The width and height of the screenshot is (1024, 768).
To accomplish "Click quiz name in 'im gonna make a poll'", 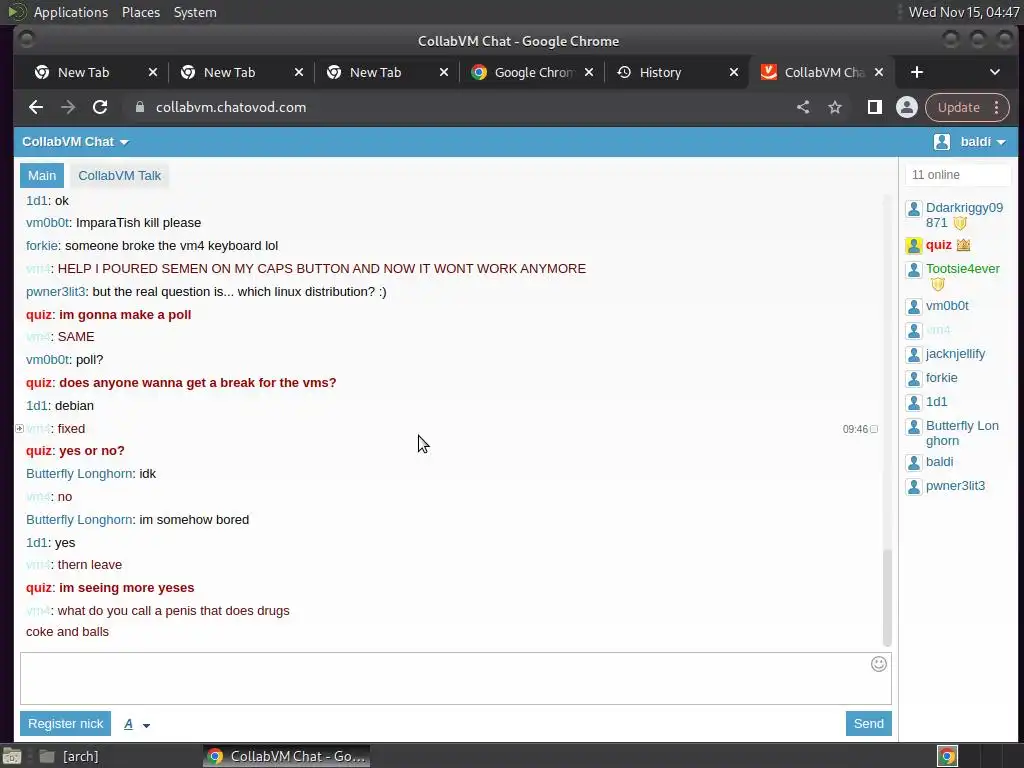I will coord(39,315).
